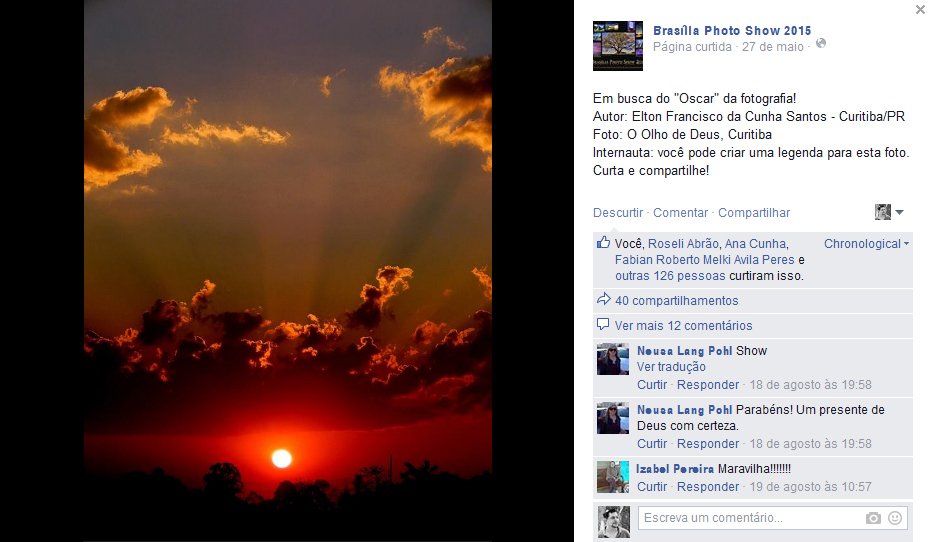This screenshot has height=542, width=931.
Task: Click the share arrow icon
Action: (x=603, y=299)
